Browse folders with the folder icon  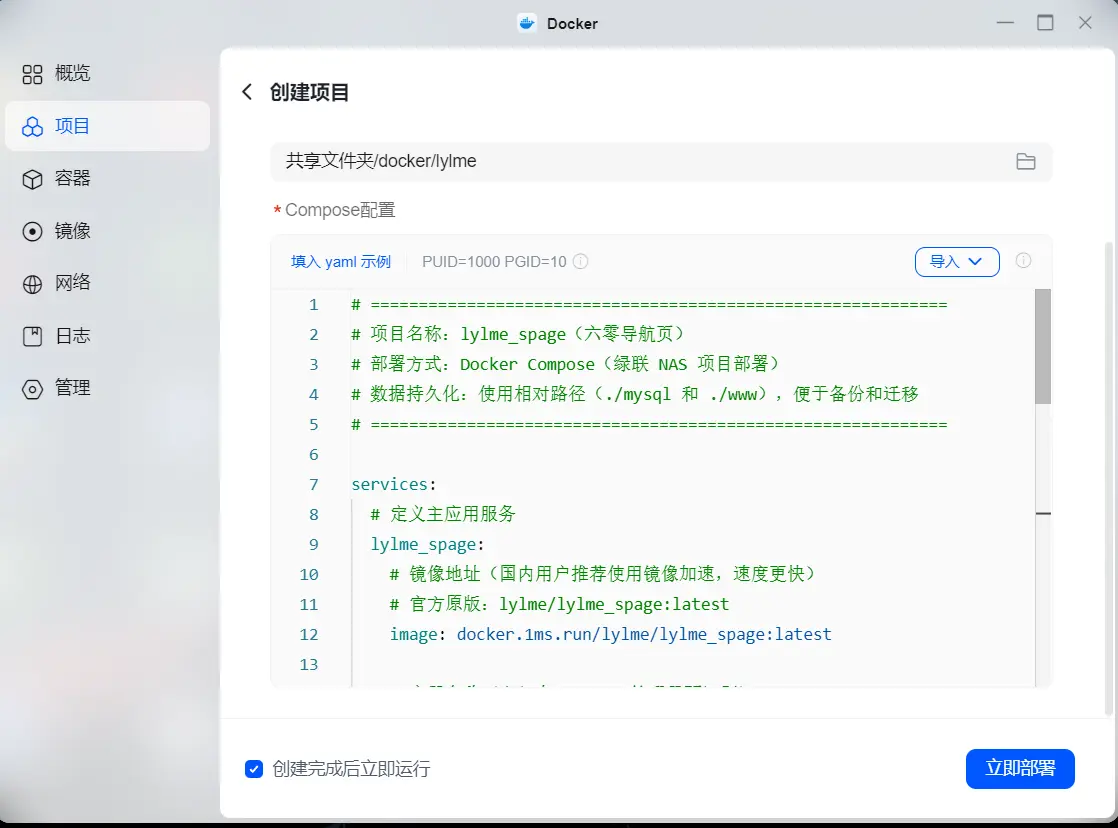coord(1025,162)
